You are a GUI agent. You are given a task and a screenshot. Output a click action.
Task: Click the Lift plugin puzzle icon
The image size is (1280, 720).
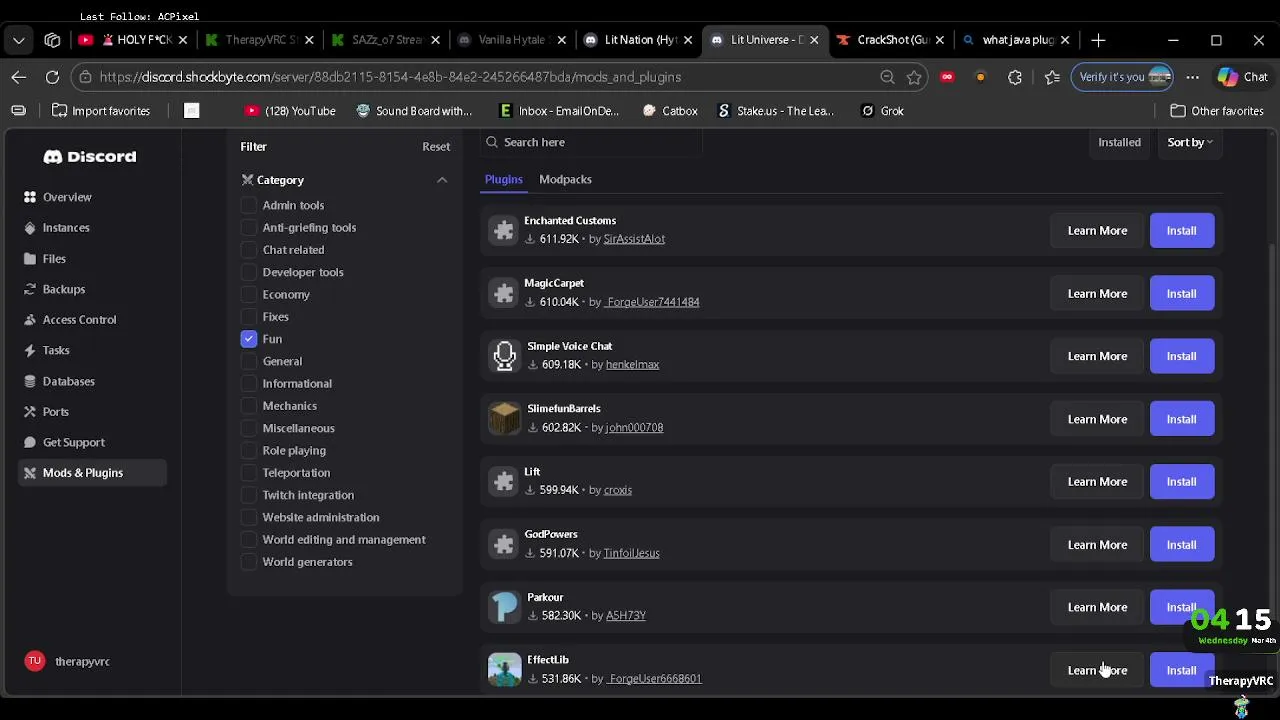point(504,481)
